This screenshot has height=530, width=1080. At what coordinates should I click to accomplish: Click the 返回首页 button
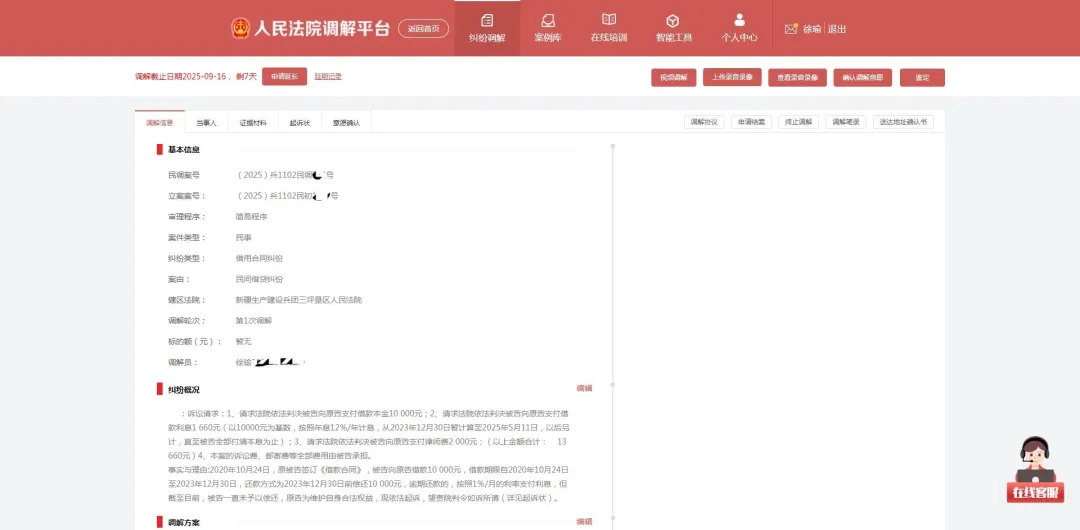(423, 29)
